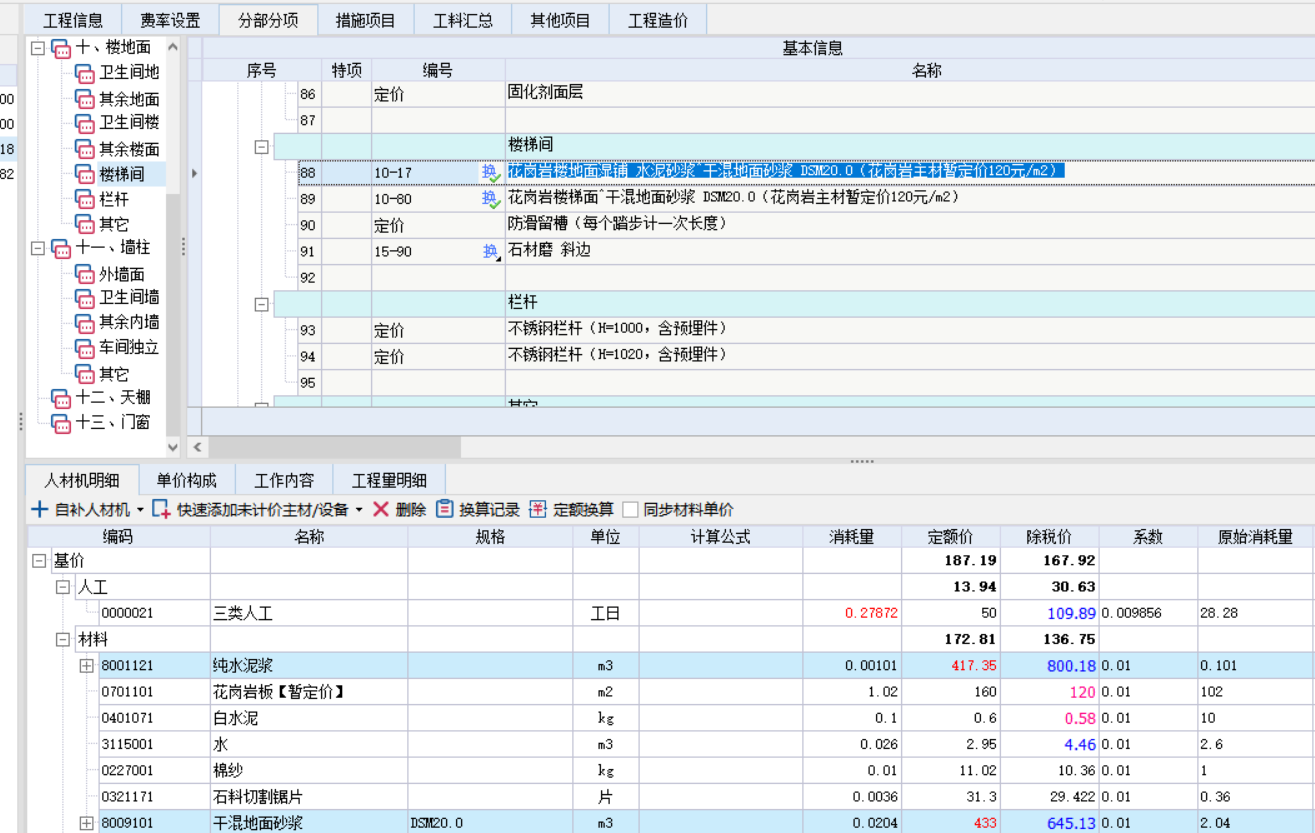Click the 车间独立 tree node icon
The height and width of the screenshot is (833, 1315).
click(85, 348)
